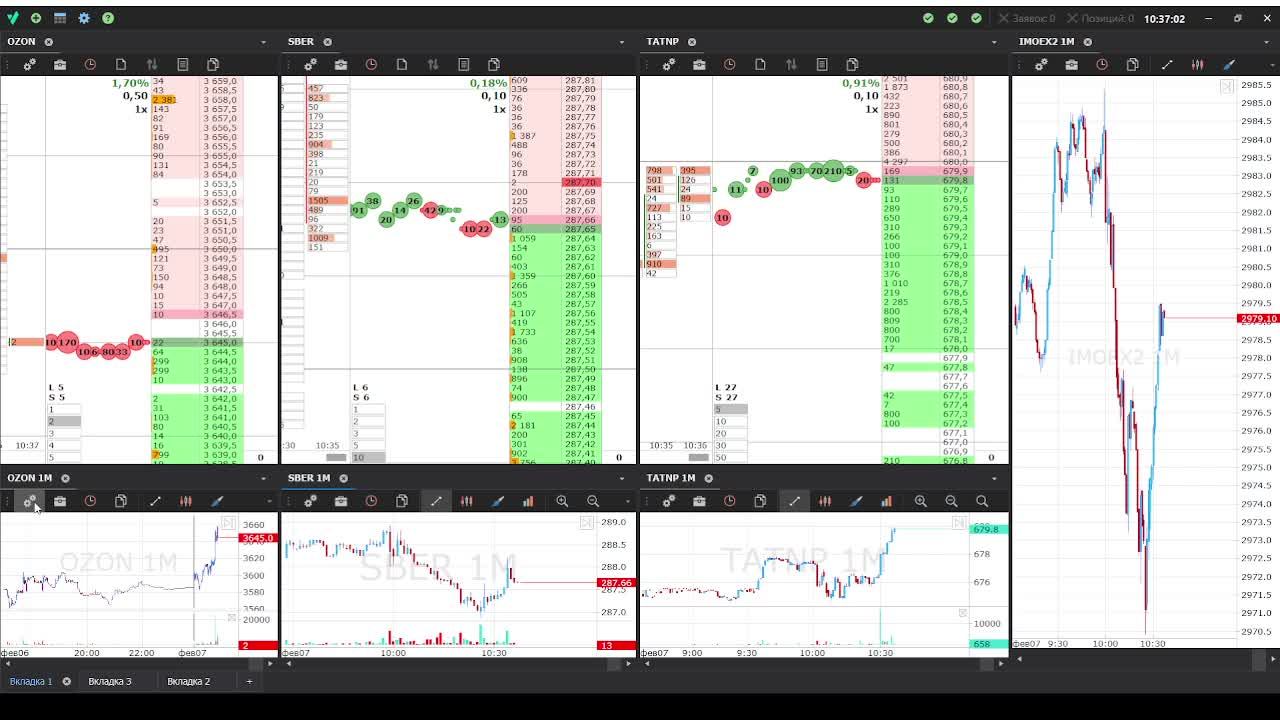
Task: Click the clock icon in OZON order book
Action: coord(90,64)
